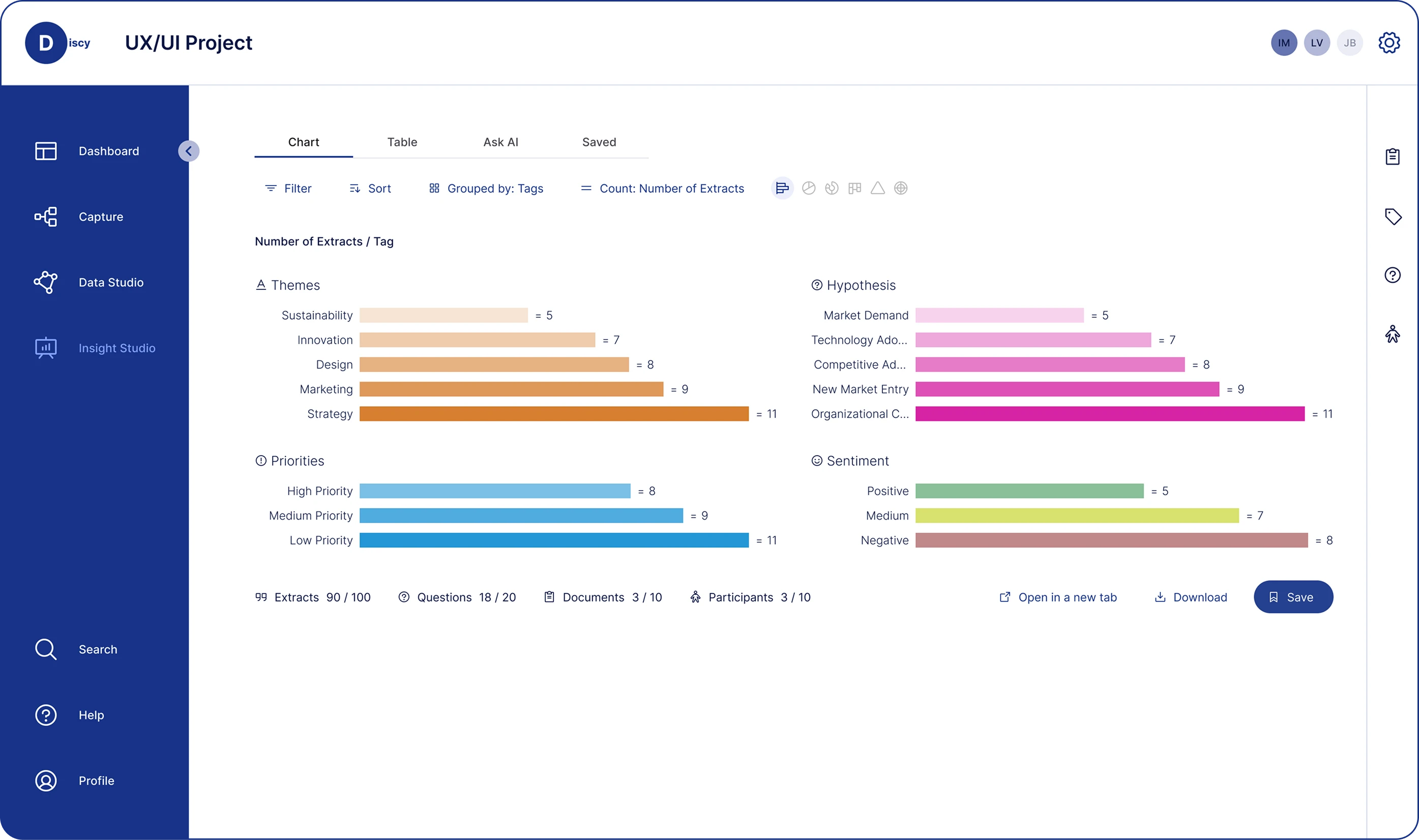
Task: Switch to the donut chart view
Action: pyautogui.click(x=832, y=188)
